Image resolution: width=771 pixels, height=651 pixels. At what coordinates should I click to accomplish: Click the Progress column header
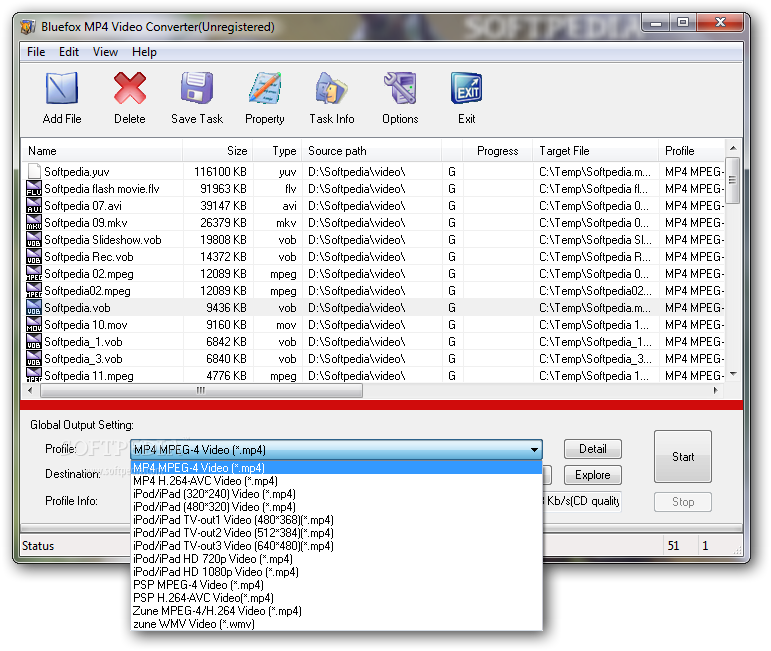pyautogui.click(x=497, y=151)
